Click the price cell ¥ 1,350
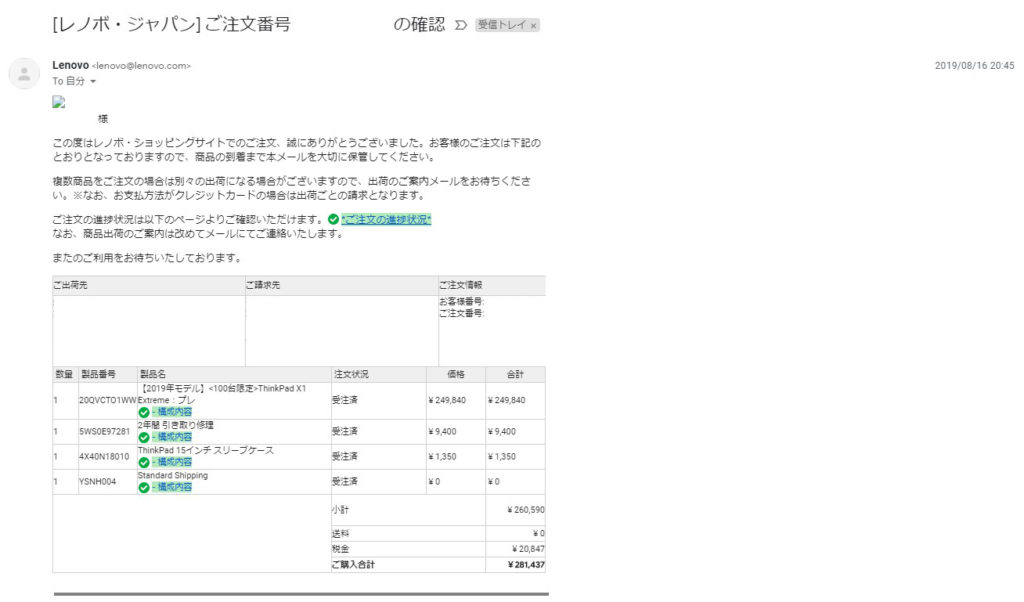 [x=442, y=456]
